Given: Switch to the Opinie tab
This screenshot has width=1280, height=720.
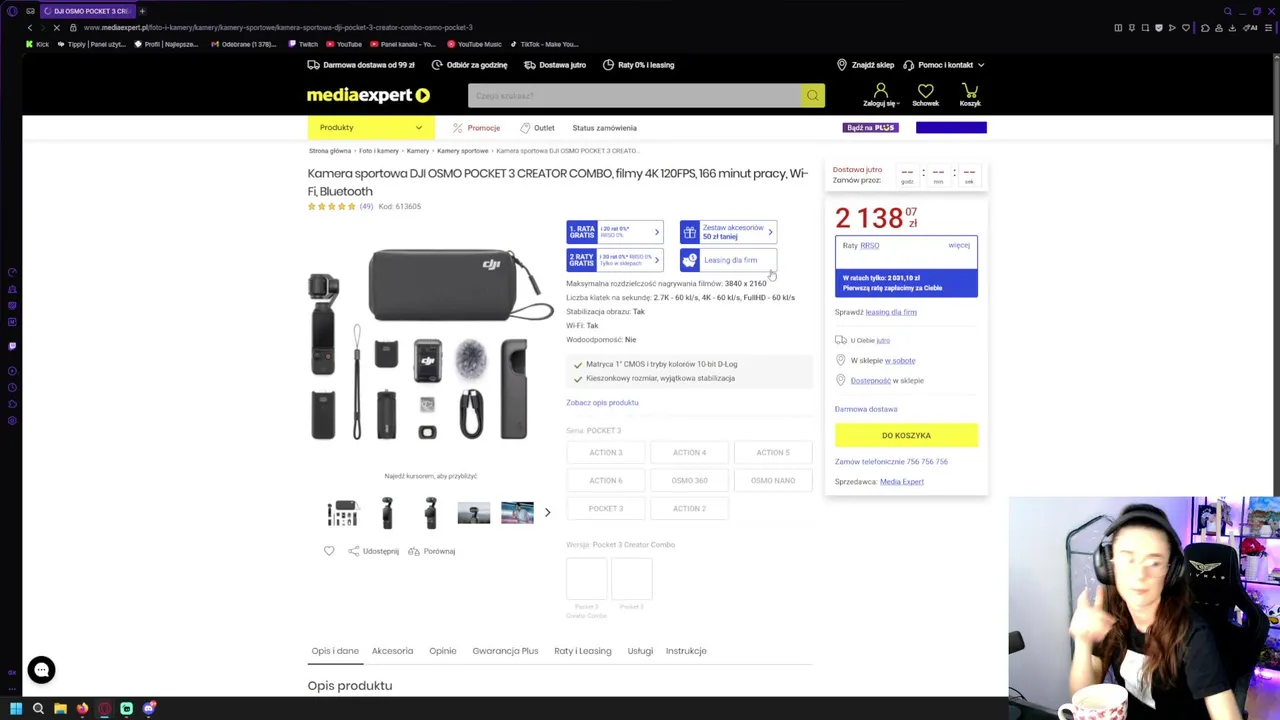Looking at the screenshot, I should click(443, 651).
